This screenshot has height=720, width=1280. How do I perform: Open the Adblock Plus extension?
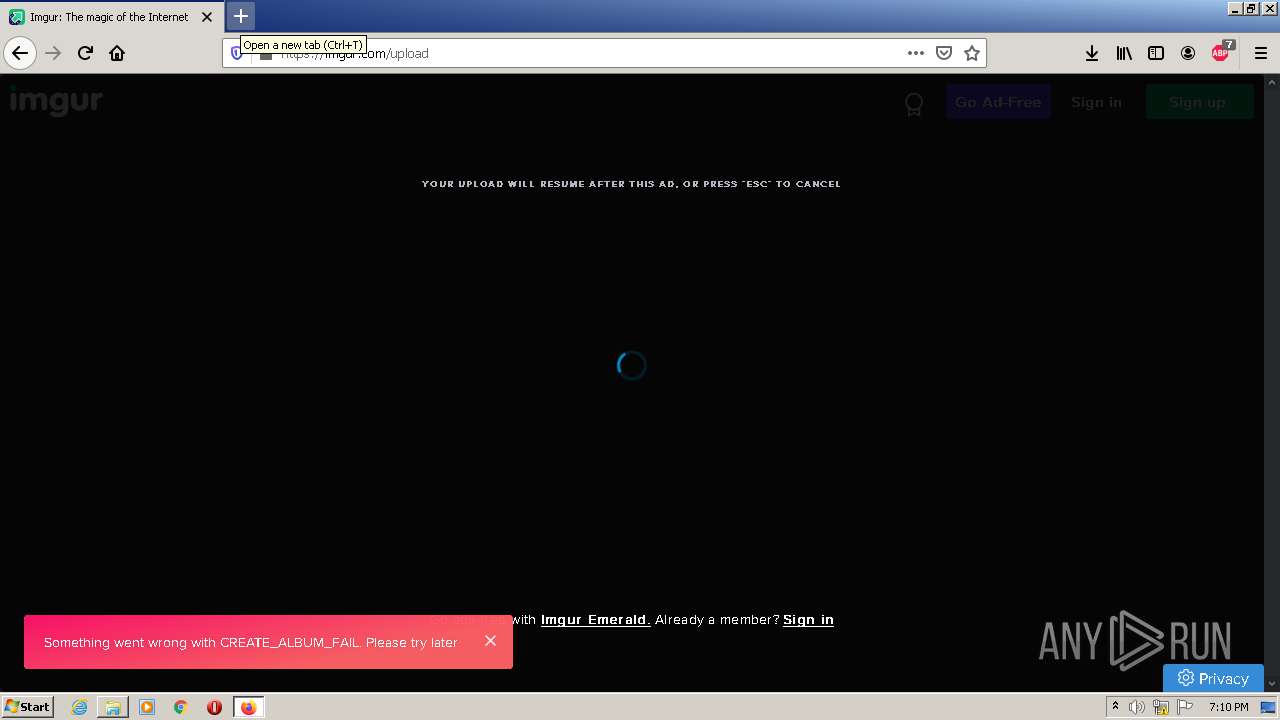tap(1222, 52)
